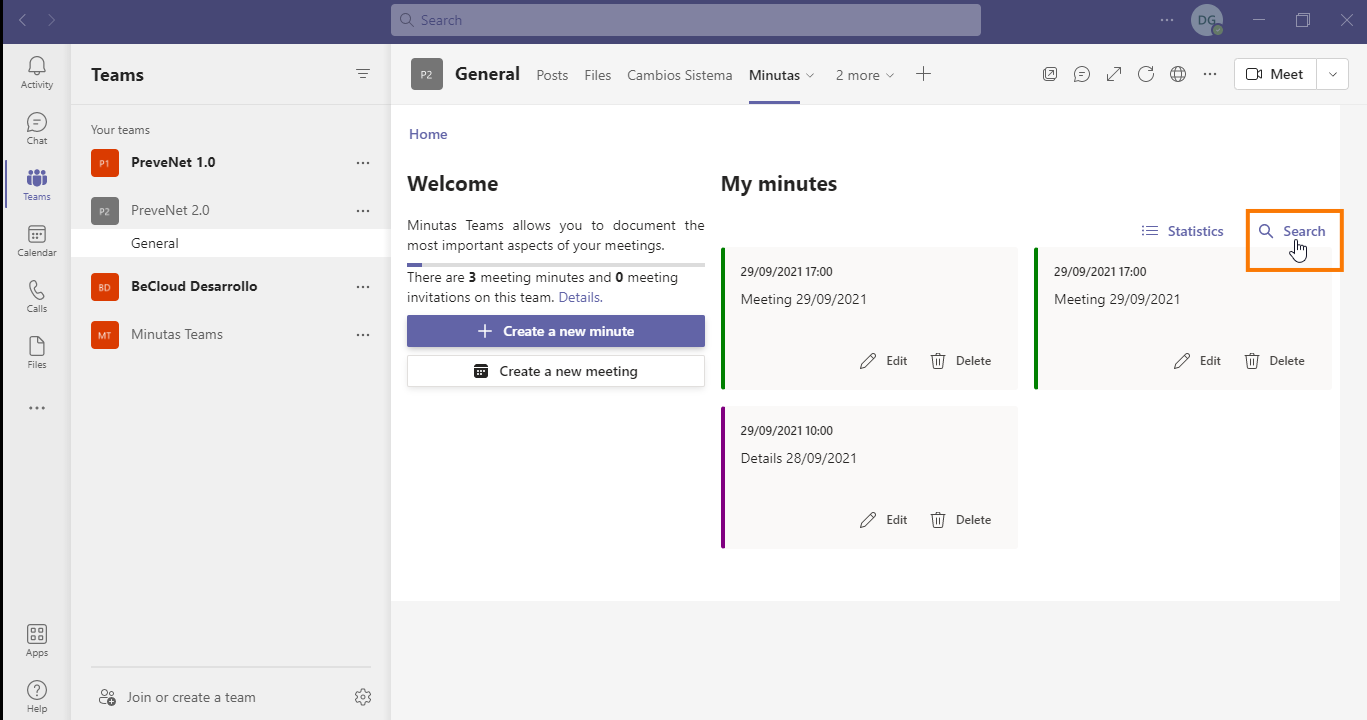
Task: Click Create a new meeting
Action: click(x=556, y=371)
